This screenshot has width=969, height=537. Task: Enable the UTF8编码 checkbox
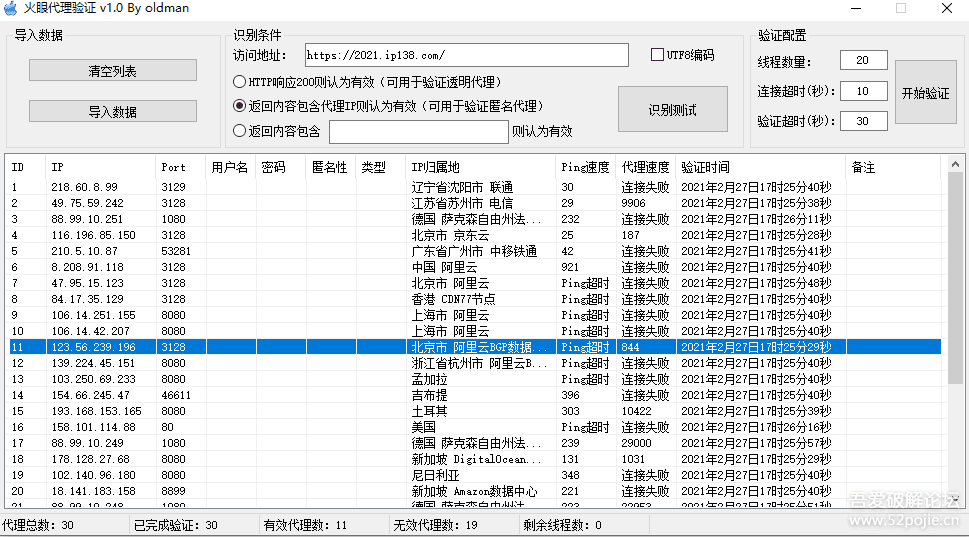coord(657,55)
